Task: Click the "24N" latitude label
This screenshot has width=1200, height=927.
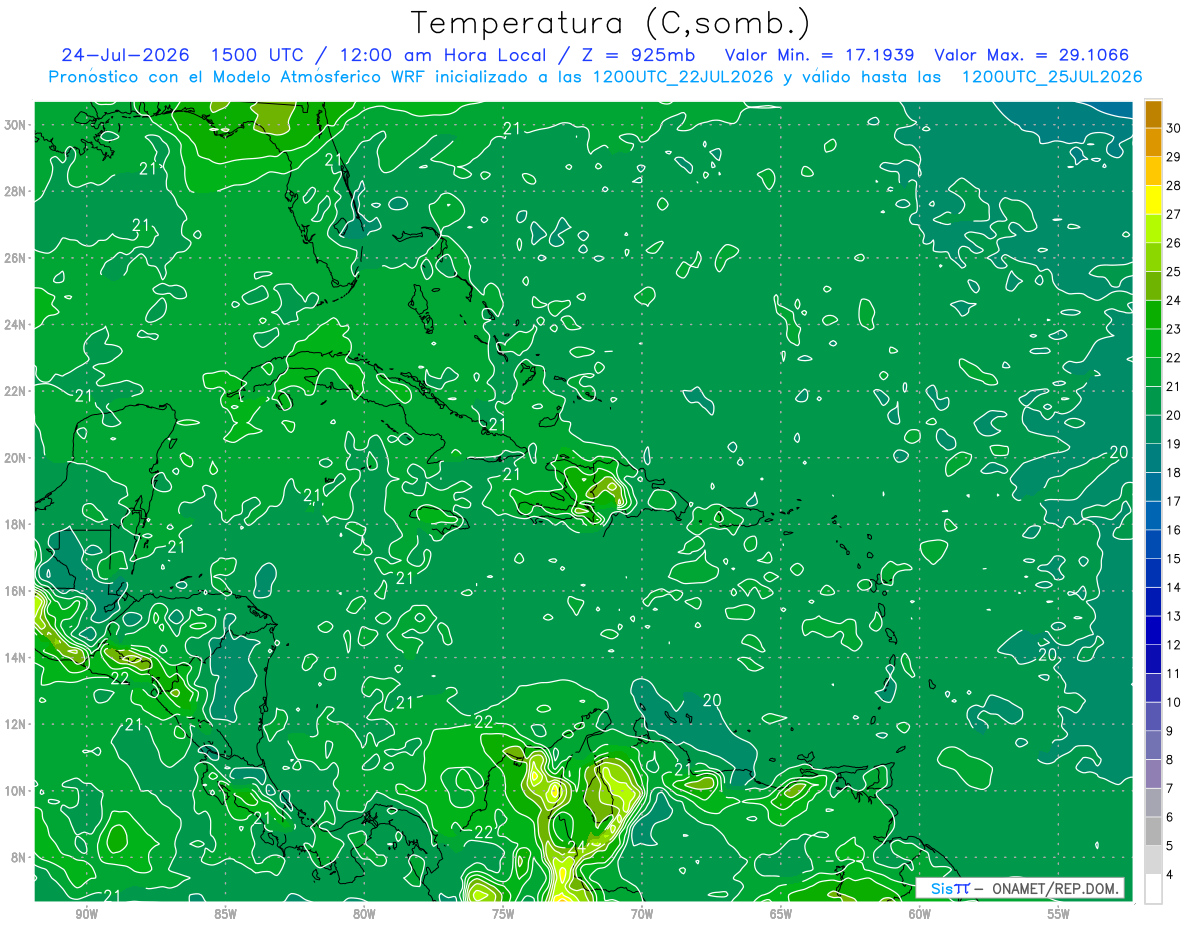Action: [15, 325]
